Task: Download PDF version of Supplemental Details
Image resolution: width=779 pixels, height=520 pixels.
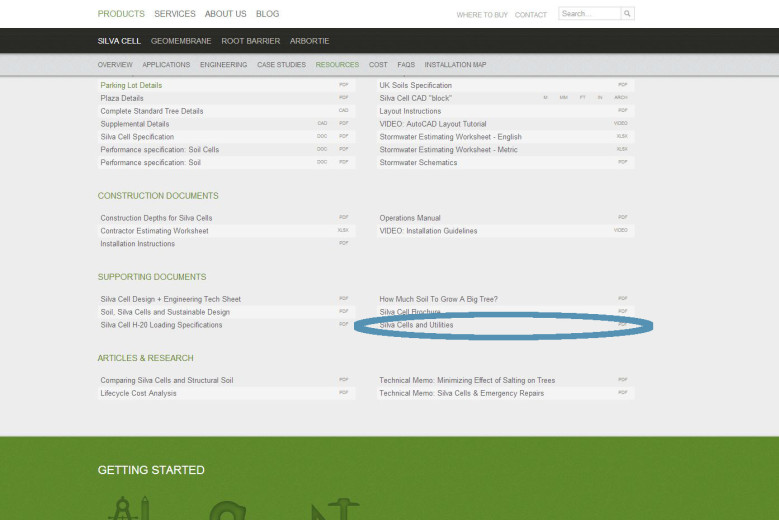Action: pos(343,123)
